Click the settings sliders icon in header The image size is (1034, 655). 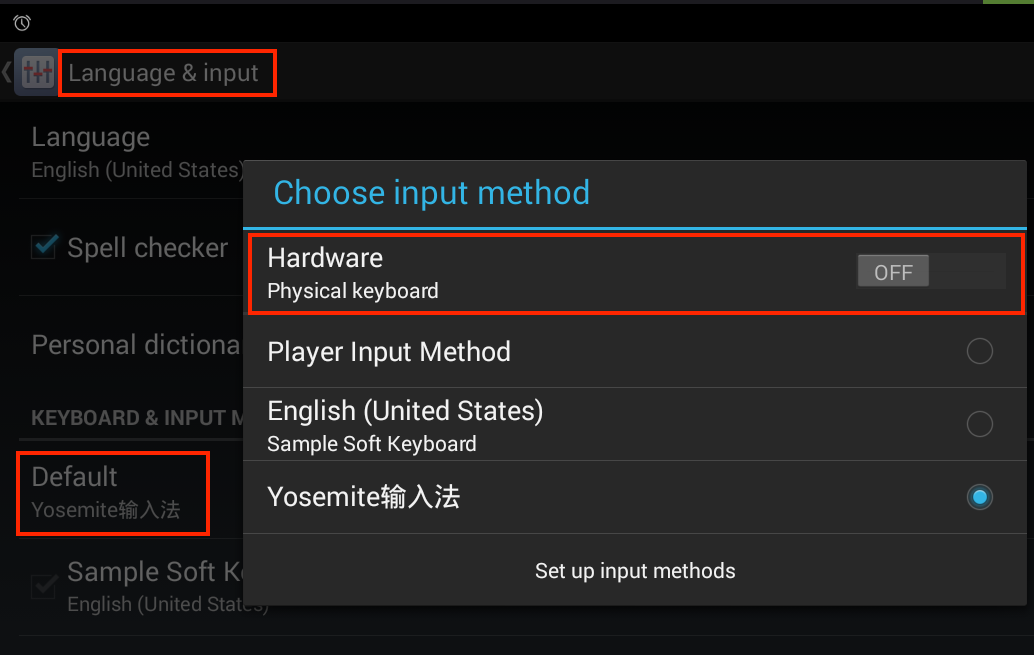coord(37,72)
